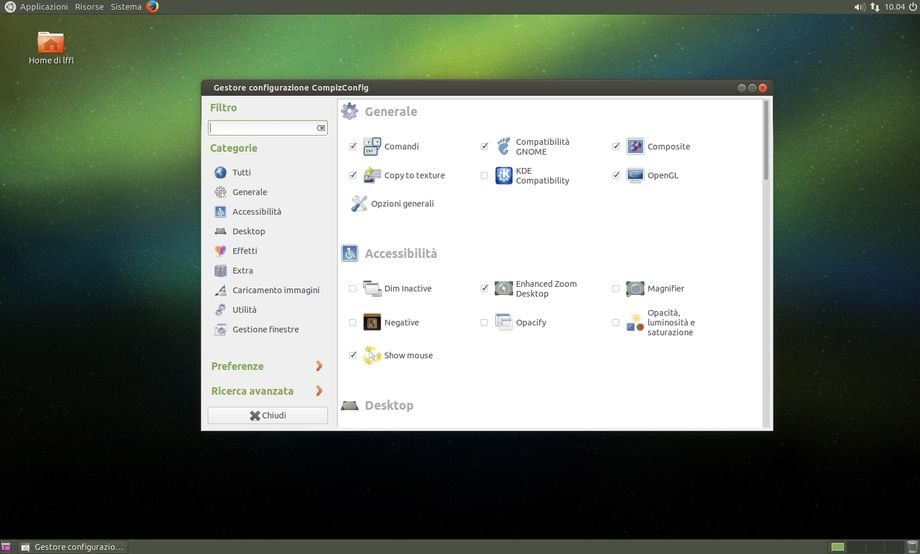The width and height of the screenshot is (920, 554).
Task: Click the Filtro search input field
Action: click(262, 128)
